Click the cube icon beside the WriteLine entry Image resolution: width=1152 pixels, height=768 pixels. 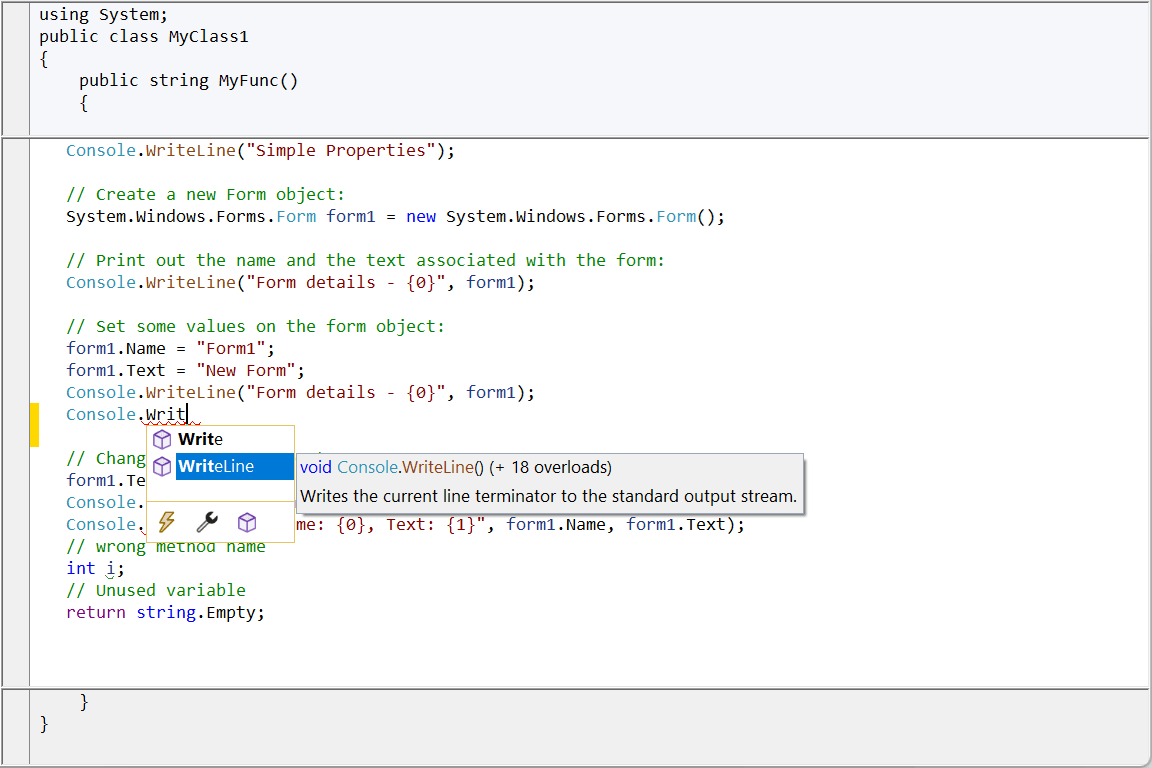[162, 465]
